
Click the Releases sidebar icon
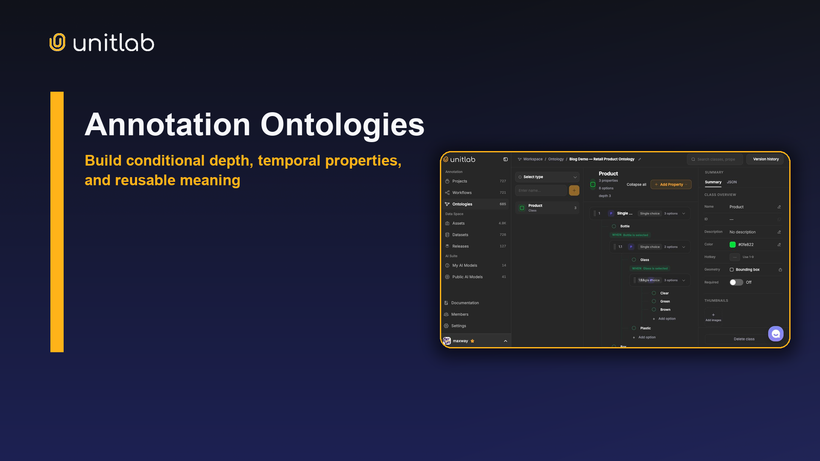pos(447,246)
